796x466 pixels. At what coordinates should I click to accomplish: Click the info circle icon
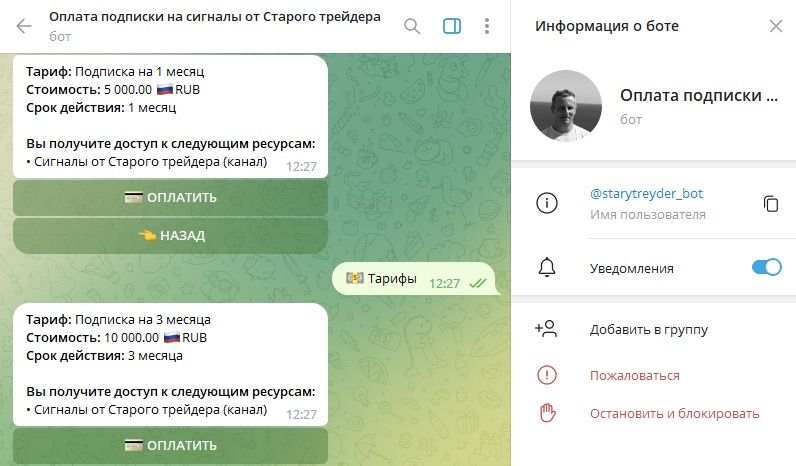(x=547, y=203)
